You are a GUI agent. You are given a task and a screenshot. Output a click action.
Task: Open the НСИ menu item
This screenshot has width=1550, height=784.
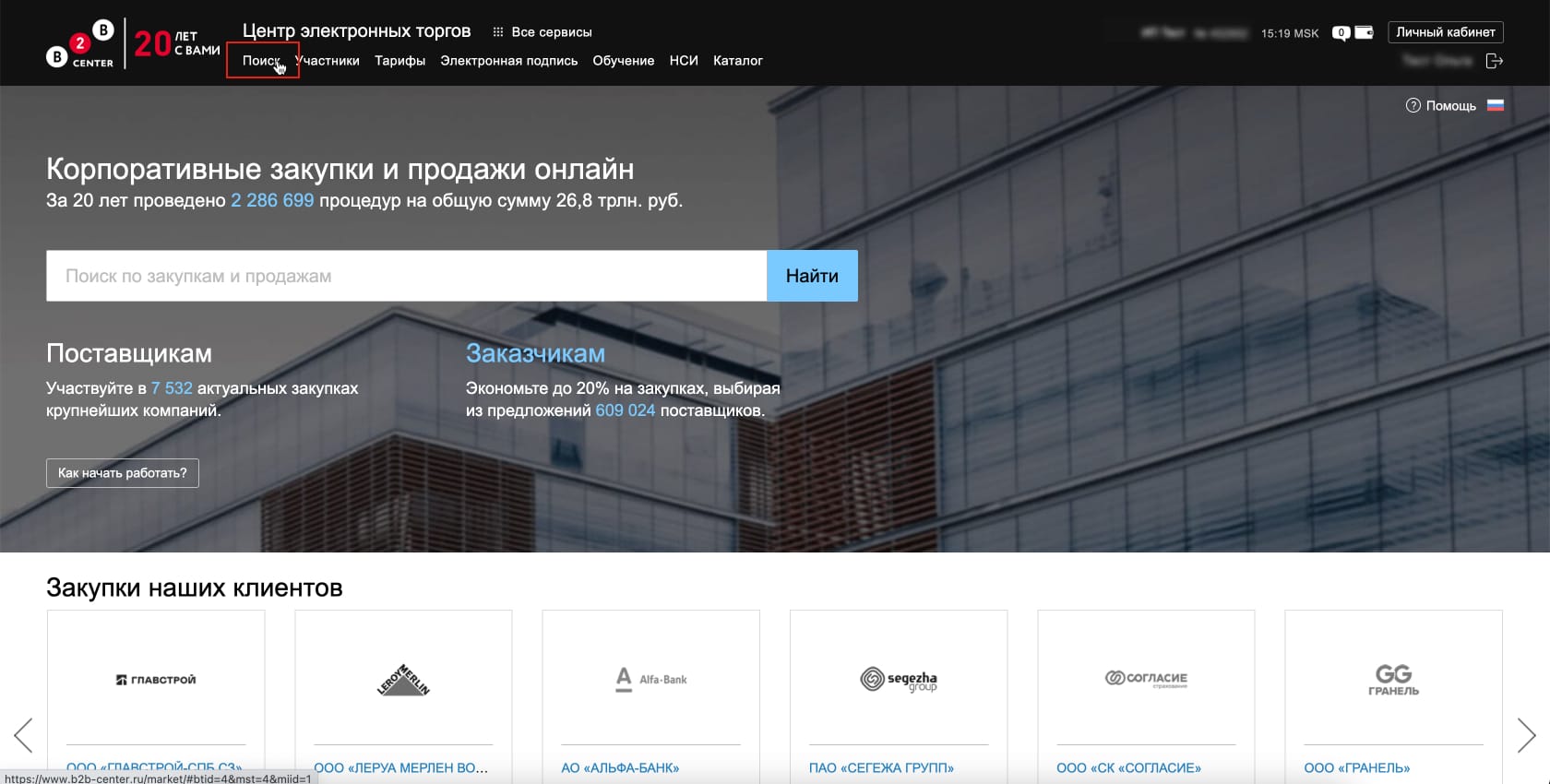[684, 61]
